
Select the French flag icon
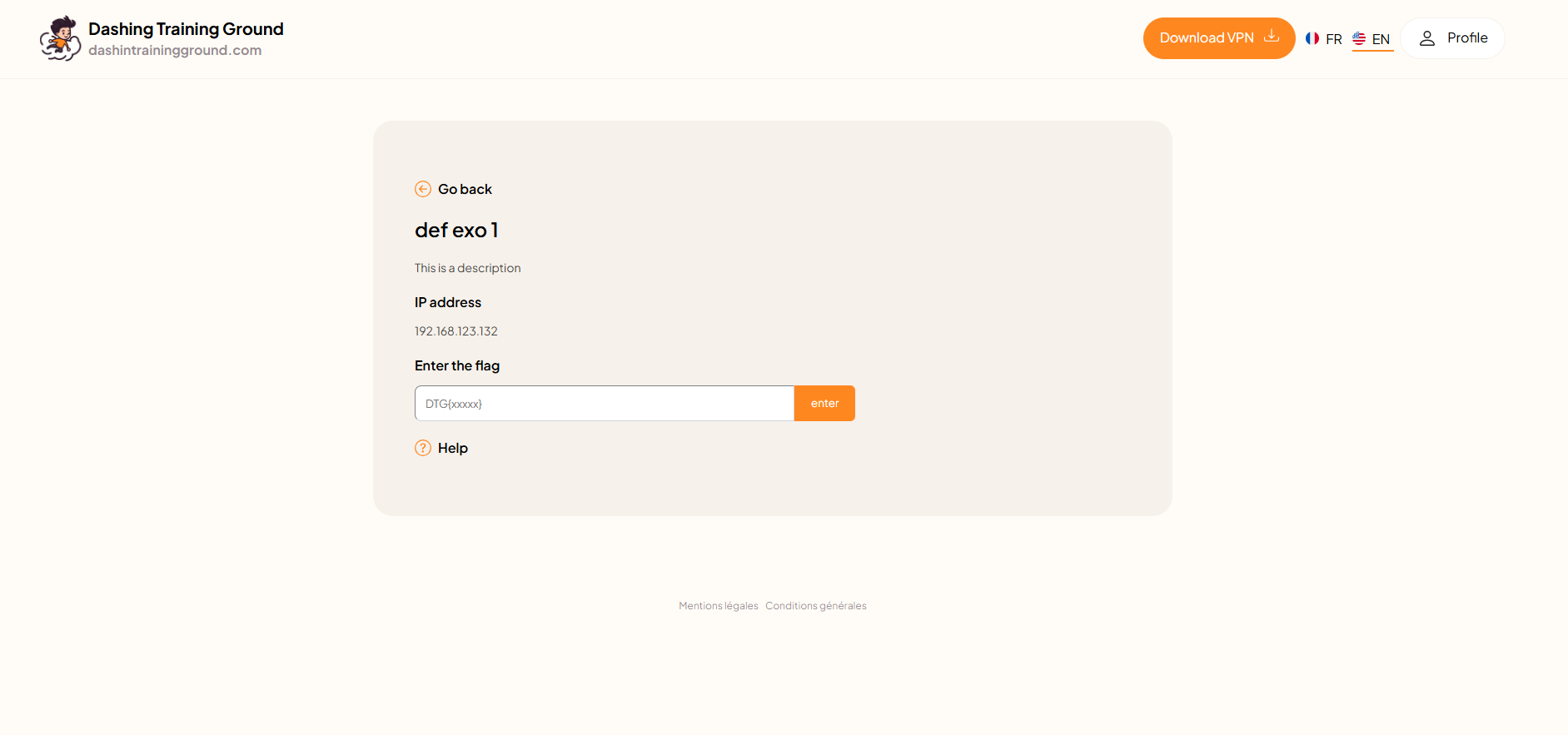pyautogui.click(x=1312, y=38)
